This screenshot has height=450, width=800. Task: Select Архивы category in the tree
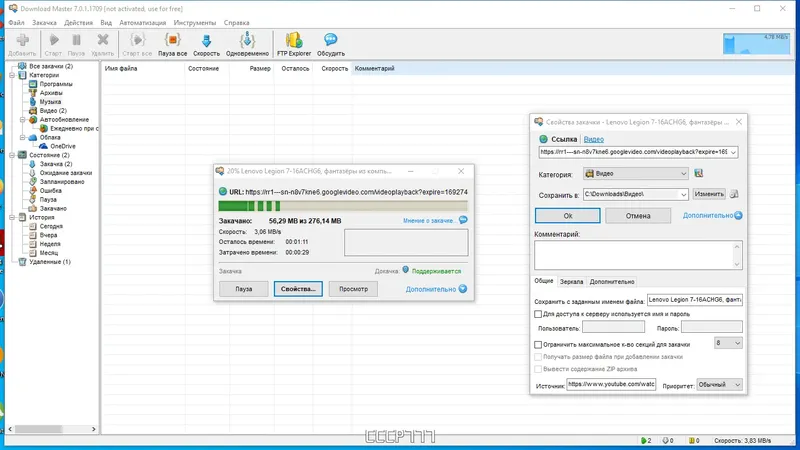pos(51,93)
